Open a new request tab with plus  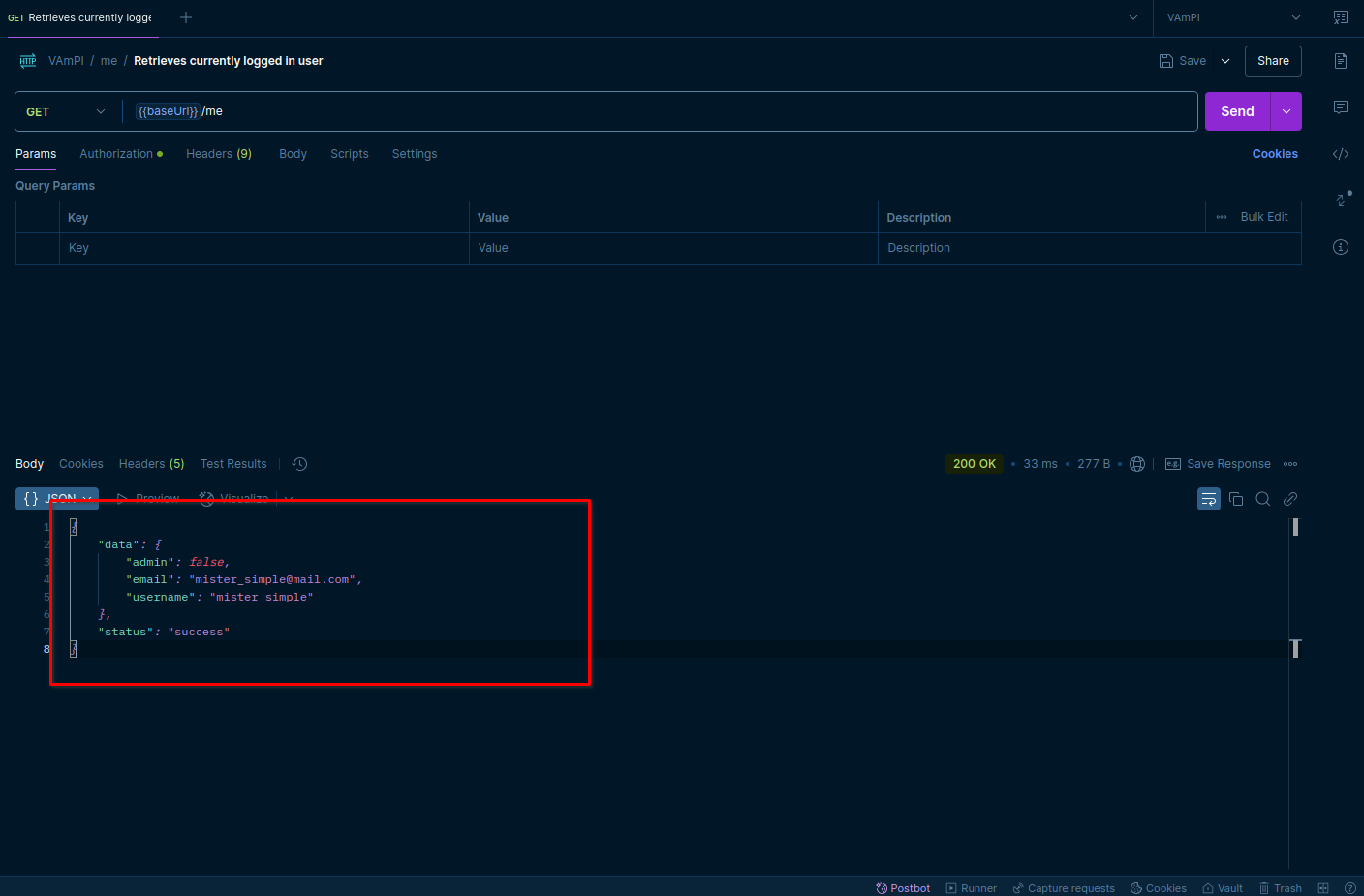[x=186, y=17]
